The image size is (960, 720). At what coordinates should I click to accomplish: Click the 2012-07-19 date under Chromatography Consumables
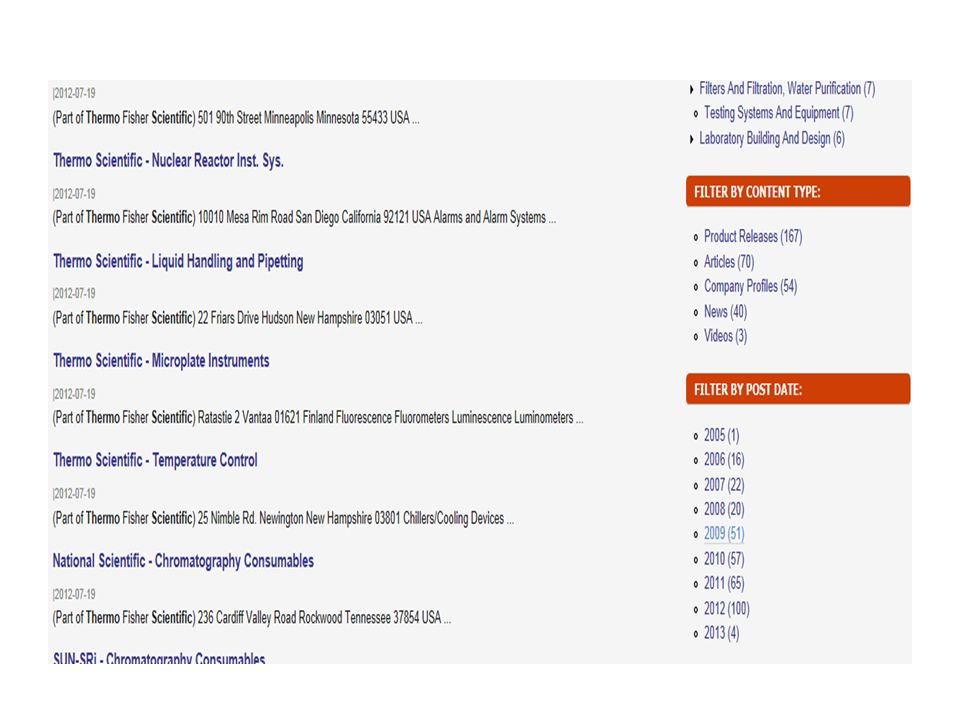pos(74,594)
